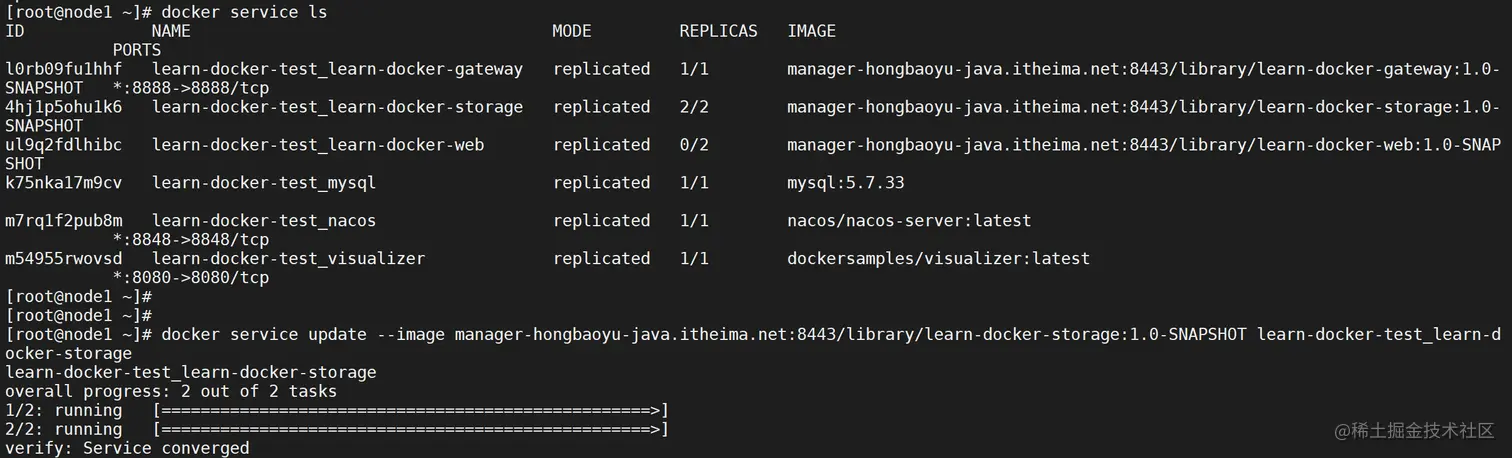
Task: Click the learn-docker-test_nacos service name
Action: coord(264,221)
